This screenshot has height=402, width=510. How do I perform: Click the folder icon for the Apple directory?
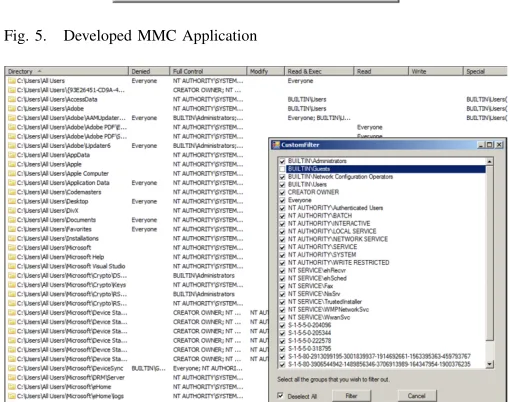12,164
